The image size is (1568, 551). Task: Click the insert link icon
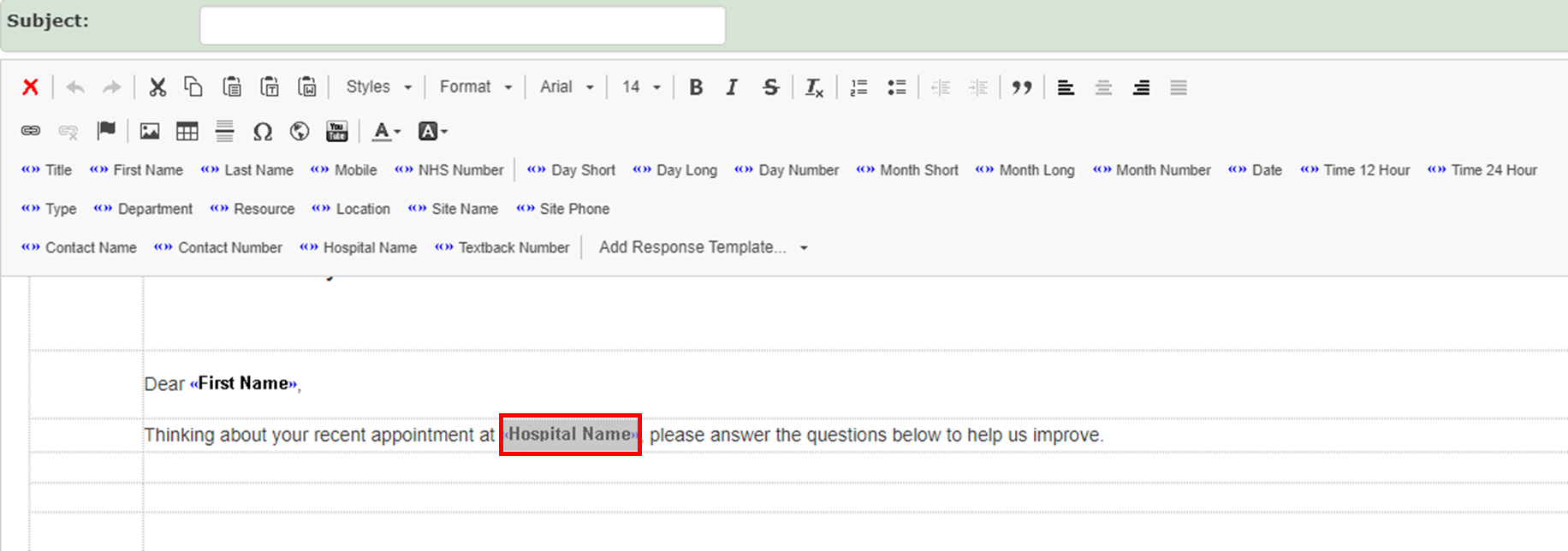(x=31, y=131)
